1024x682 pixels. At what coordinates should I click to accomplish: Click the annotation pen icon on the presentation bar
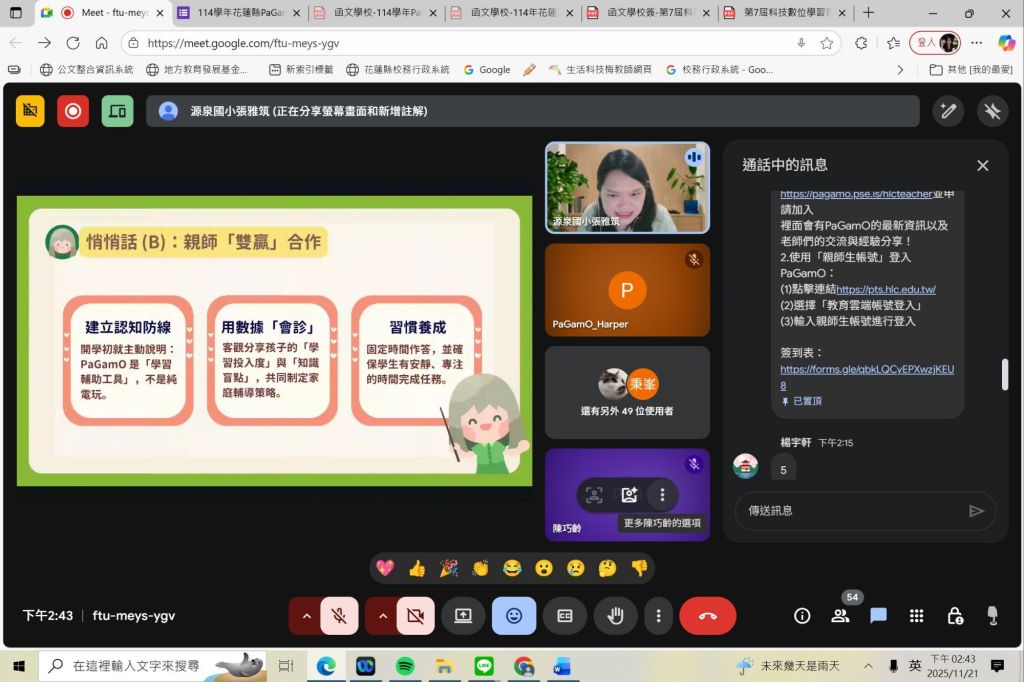click(x=947, y=111)
